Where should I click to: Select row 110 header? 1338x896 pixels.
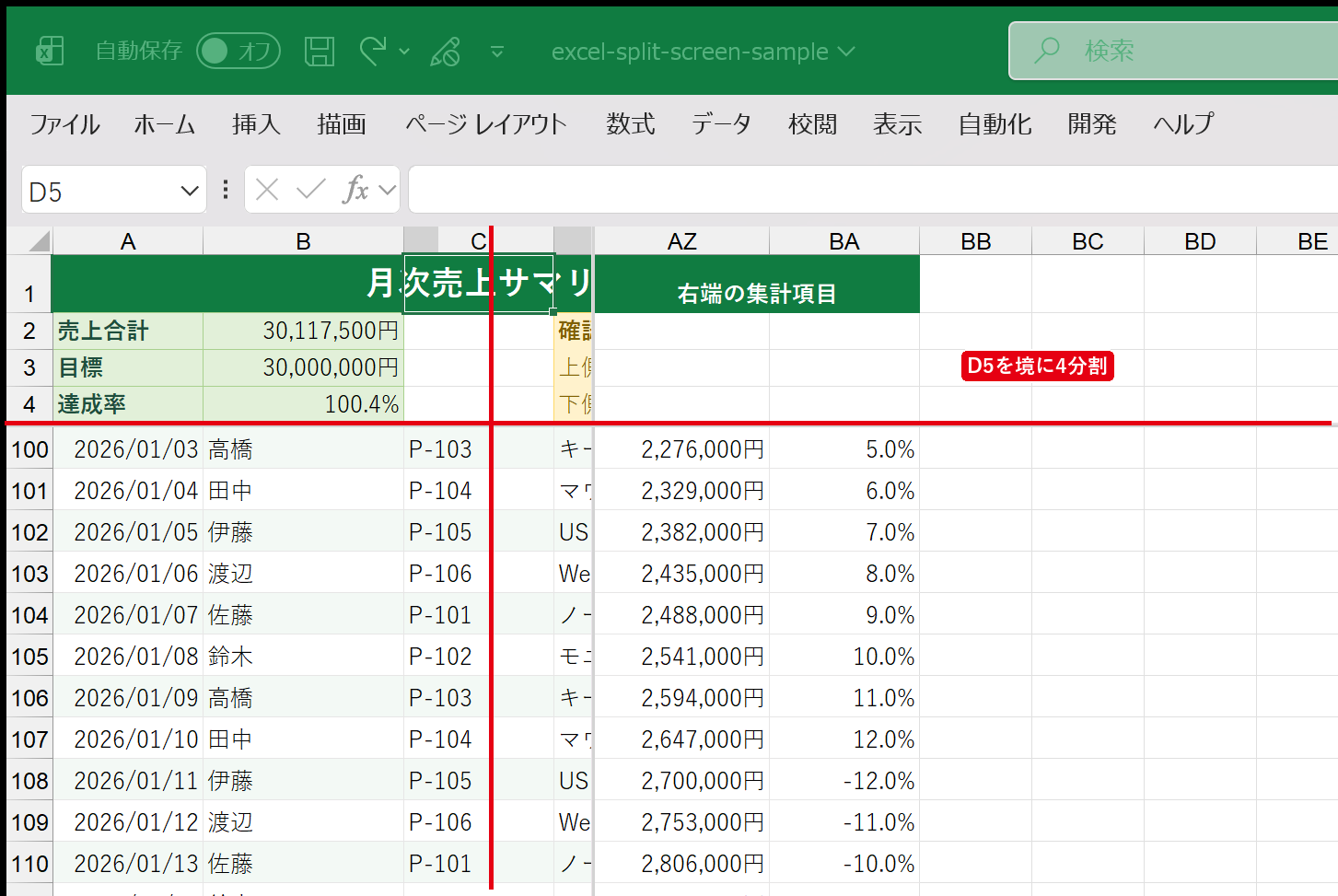coord(29,864)
